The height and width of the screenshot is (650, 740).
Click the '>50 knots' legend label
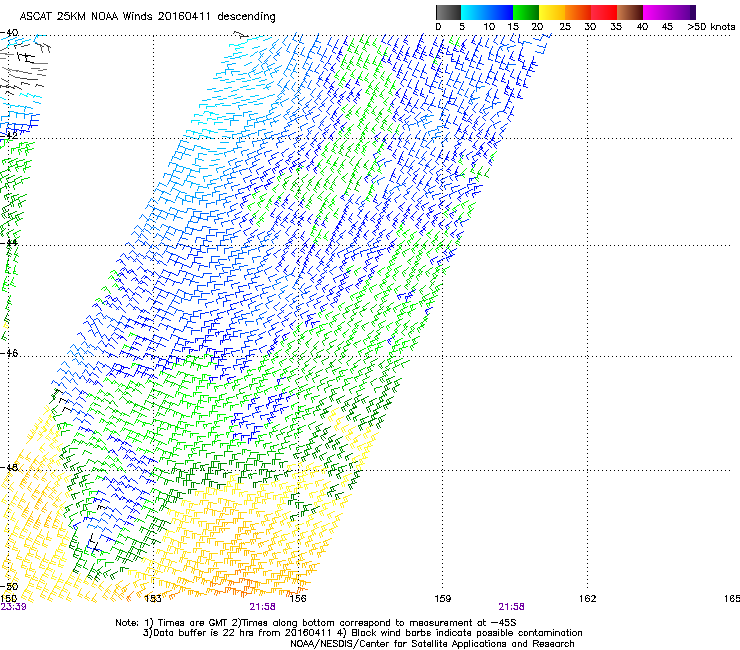(x=711, y=27)
